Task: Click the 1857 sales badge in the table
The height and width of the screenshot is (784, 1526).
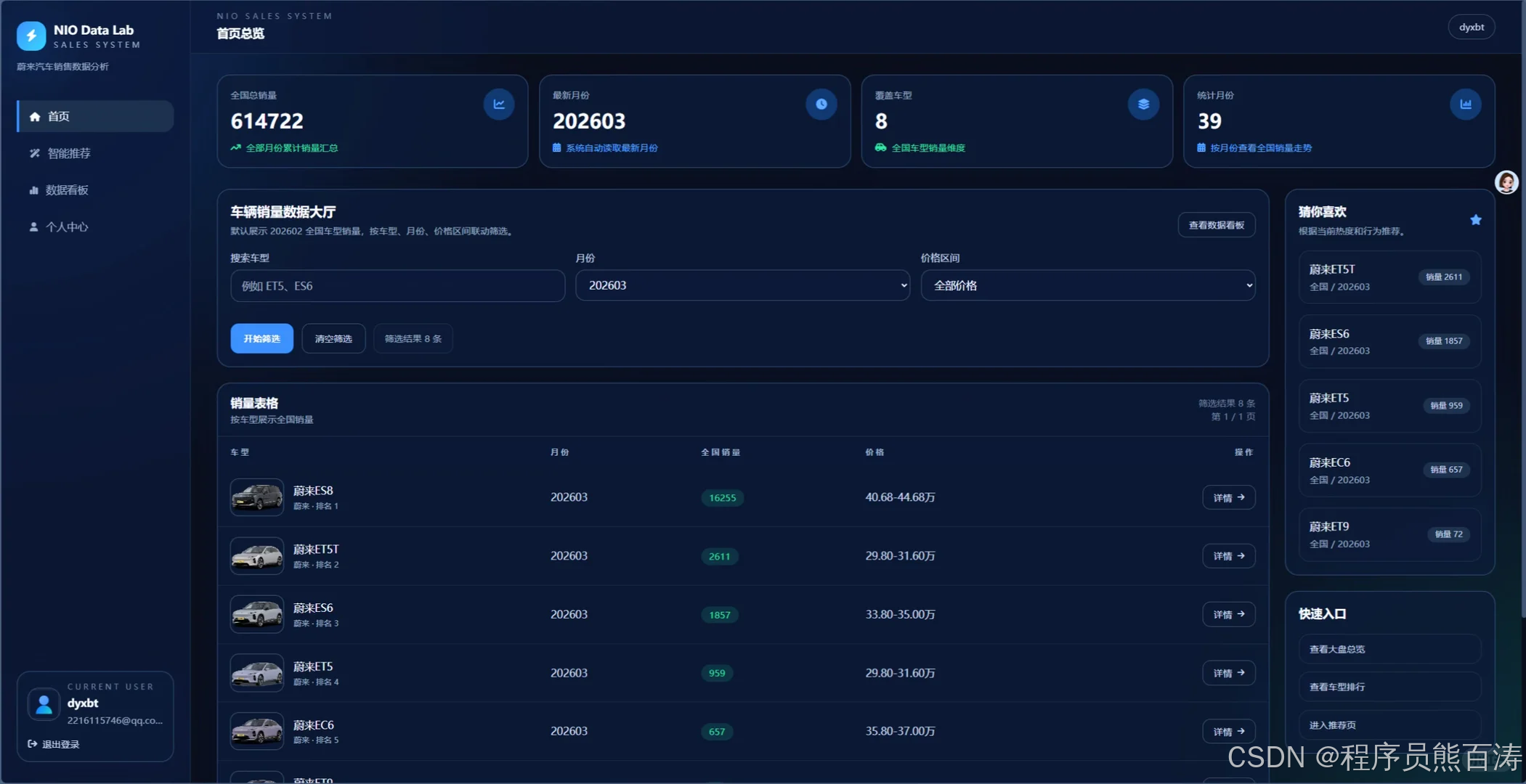Action: (719, 615)
